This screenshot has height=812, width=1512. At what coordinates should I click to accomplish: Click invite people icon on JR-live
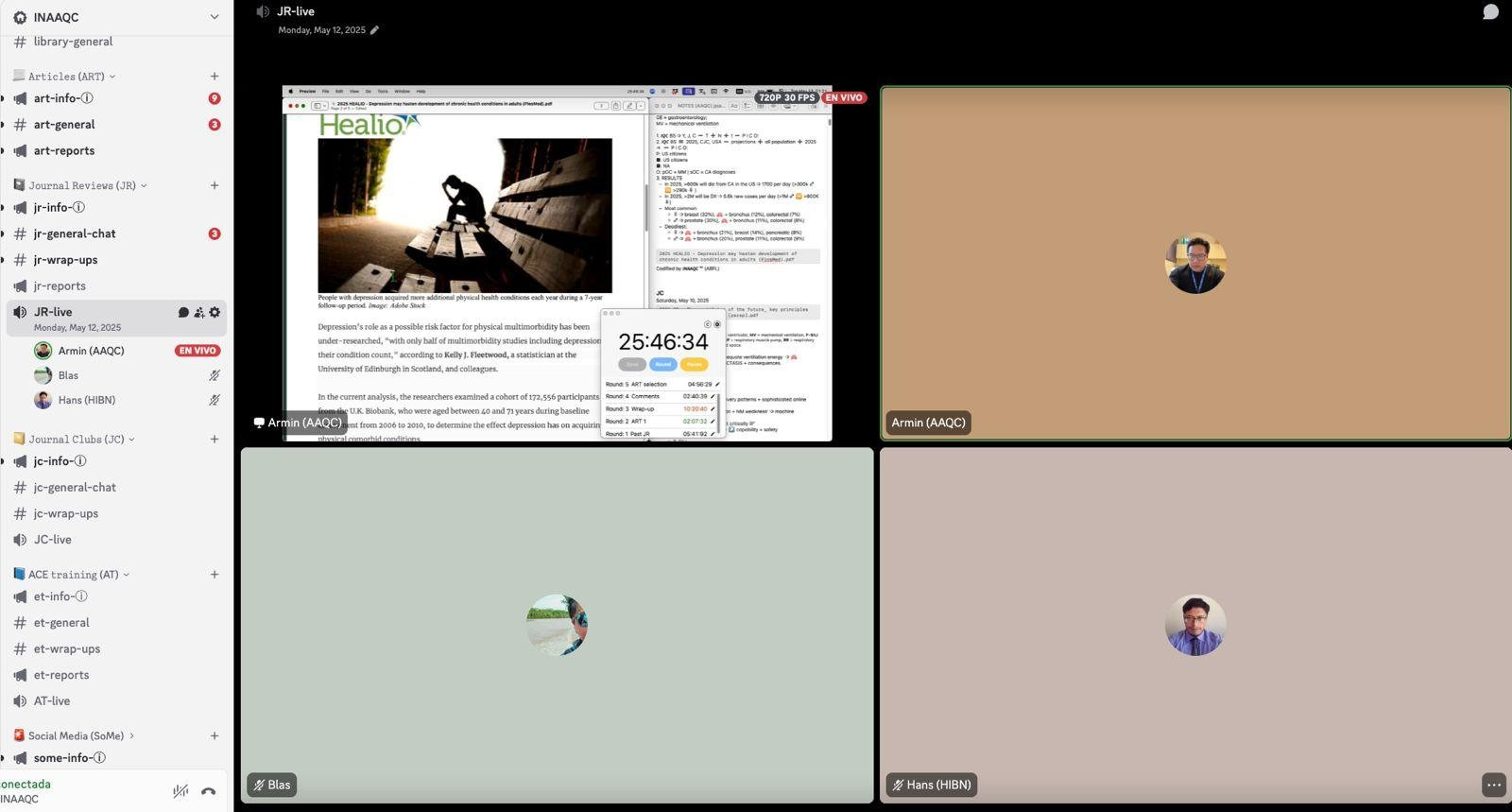coord(198,313)
